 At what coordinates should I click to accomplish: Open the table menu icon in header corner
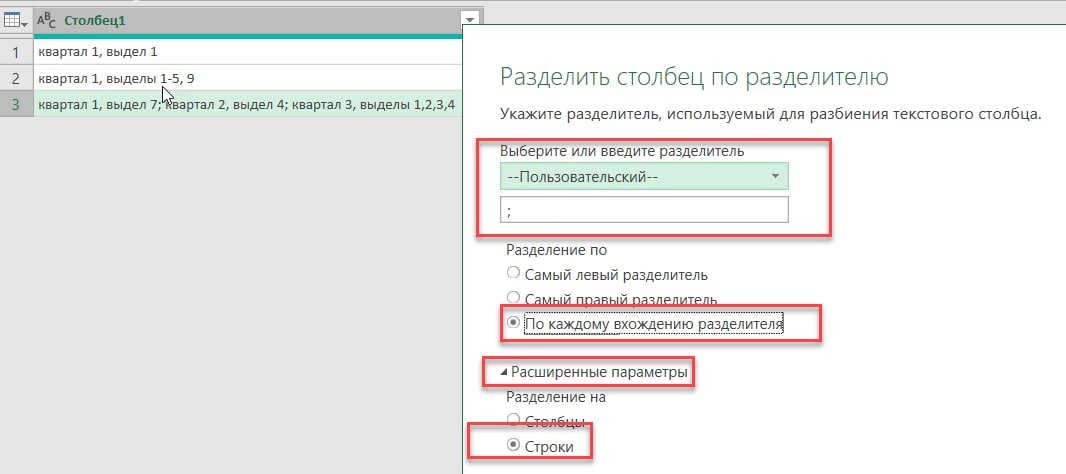16,22
